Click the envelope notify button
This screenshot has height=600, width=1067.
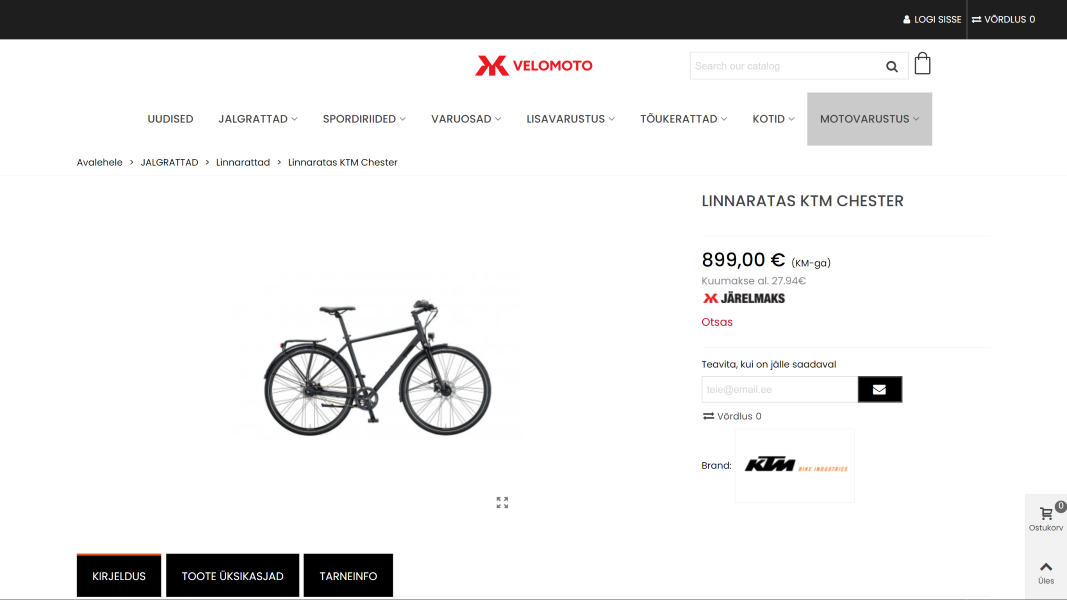[880, 389]
